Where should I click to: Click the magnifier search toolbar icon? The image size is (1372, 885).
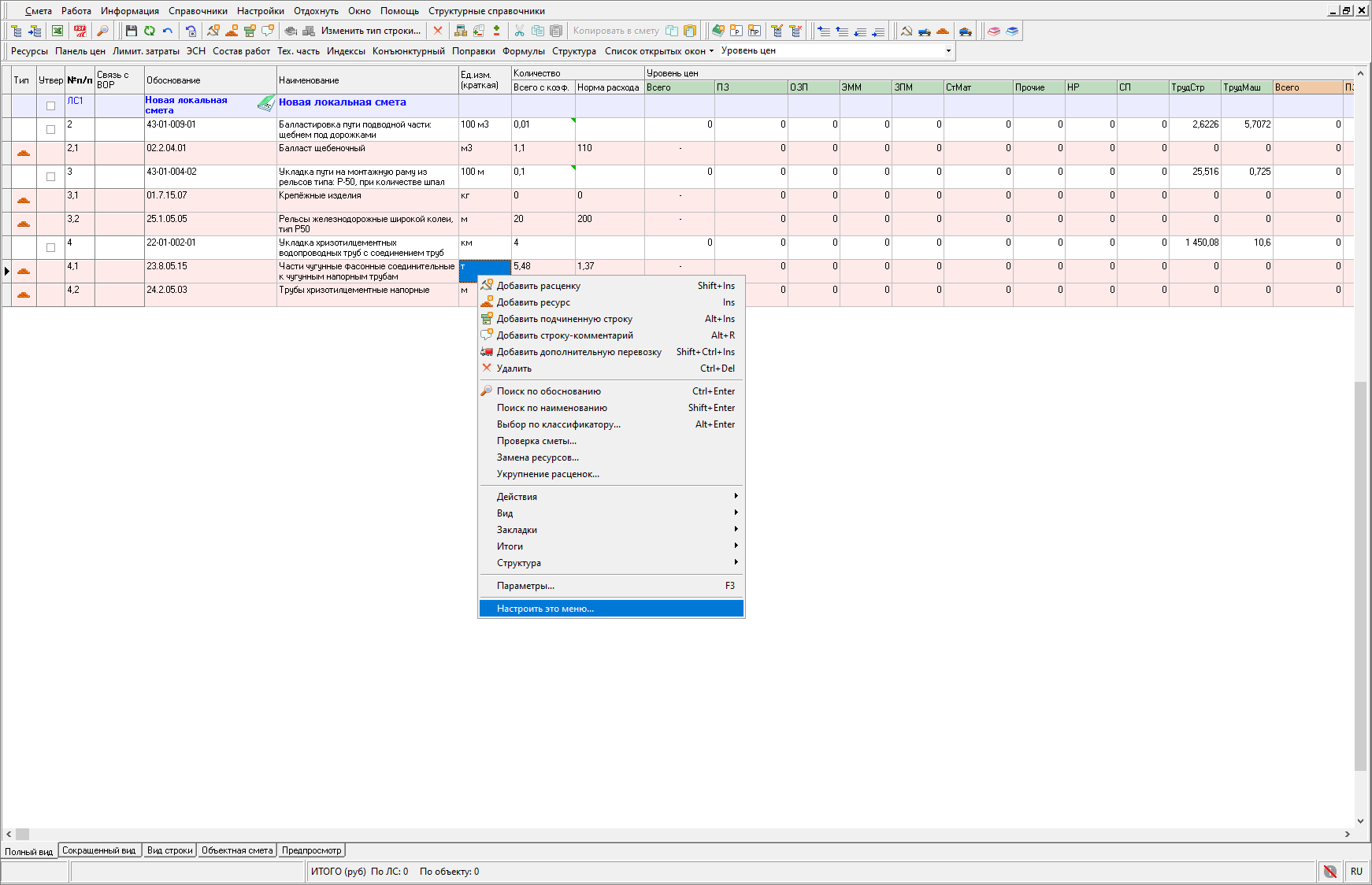(x=102, y=31)
